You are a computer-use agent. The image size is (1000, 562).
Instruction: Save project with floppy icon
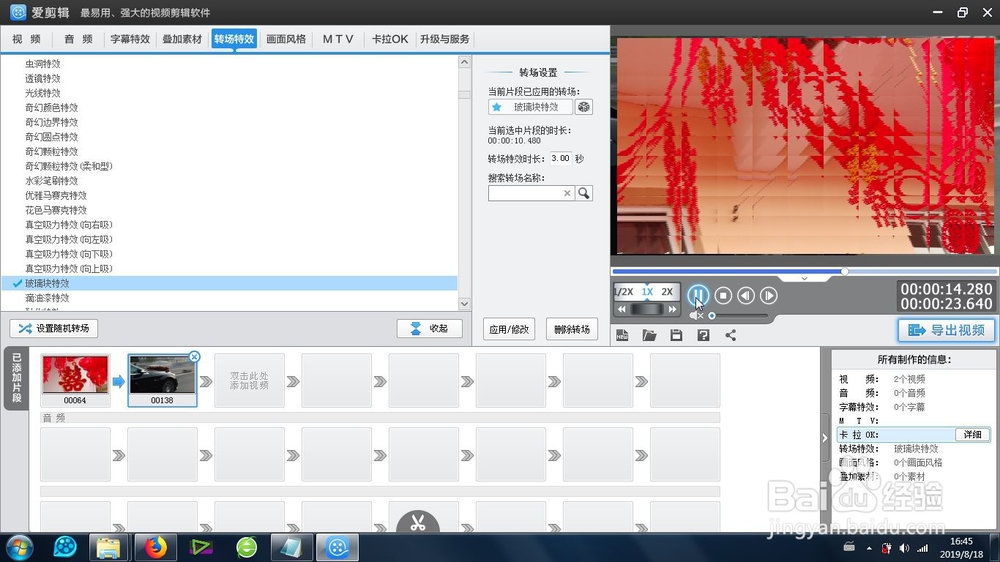coord(676,335)
